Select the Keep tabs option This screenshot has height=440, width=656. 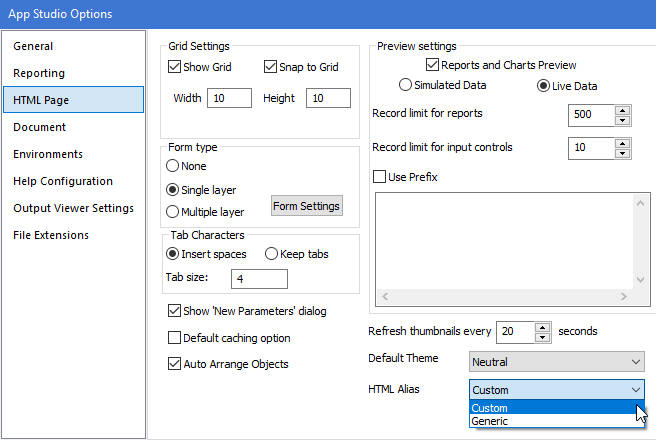(272, 254)
